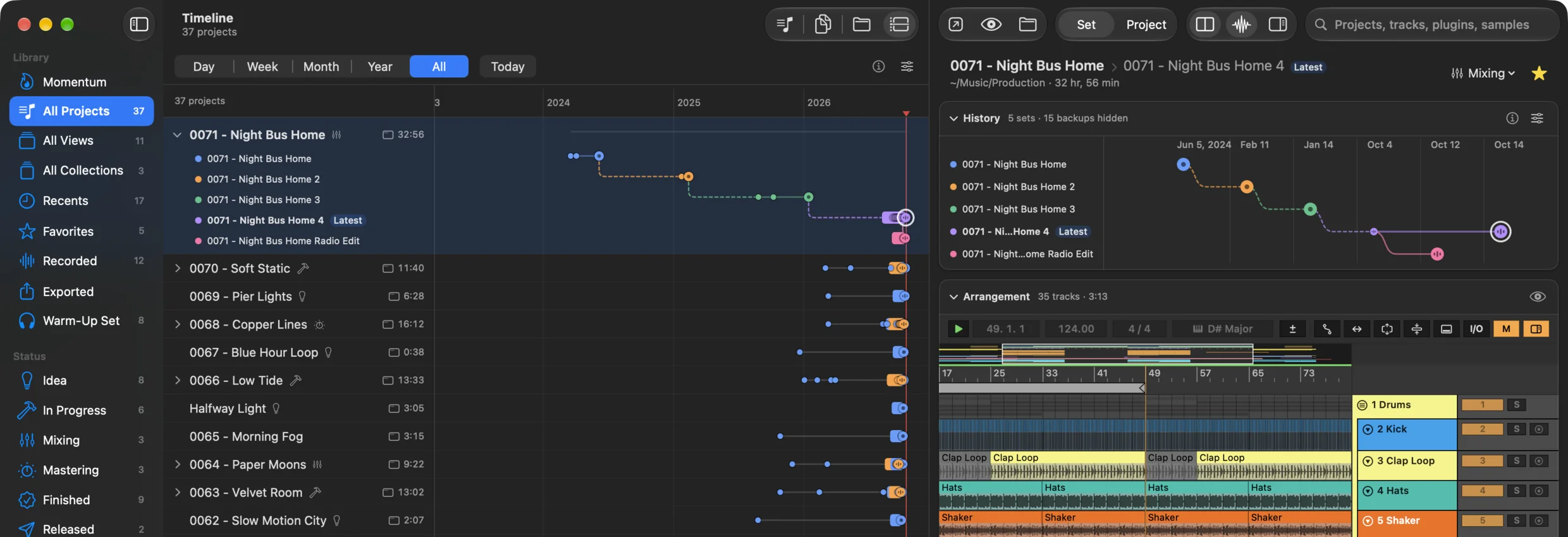Image resolution: width=1568 pixels, height=537 pixels.
Task: Click the arrangement overview minimap
Action: click(1144, 354)
